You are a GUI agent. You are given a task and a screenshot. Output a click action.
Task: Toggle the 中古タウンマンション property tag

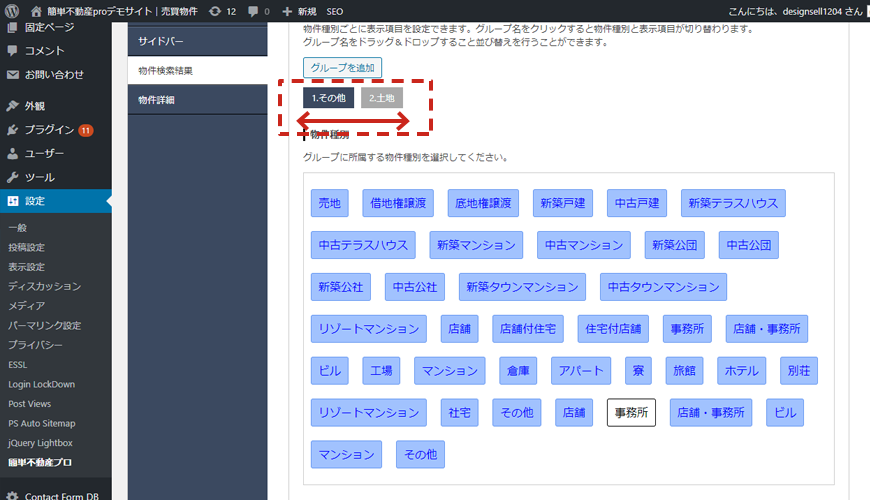point(663,287)
